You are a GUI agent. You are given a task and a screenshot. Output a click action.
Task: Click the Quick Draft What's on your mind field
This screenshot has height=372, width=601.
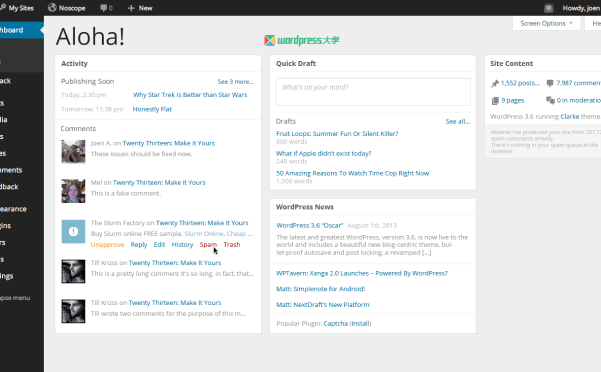pos(373,92)
